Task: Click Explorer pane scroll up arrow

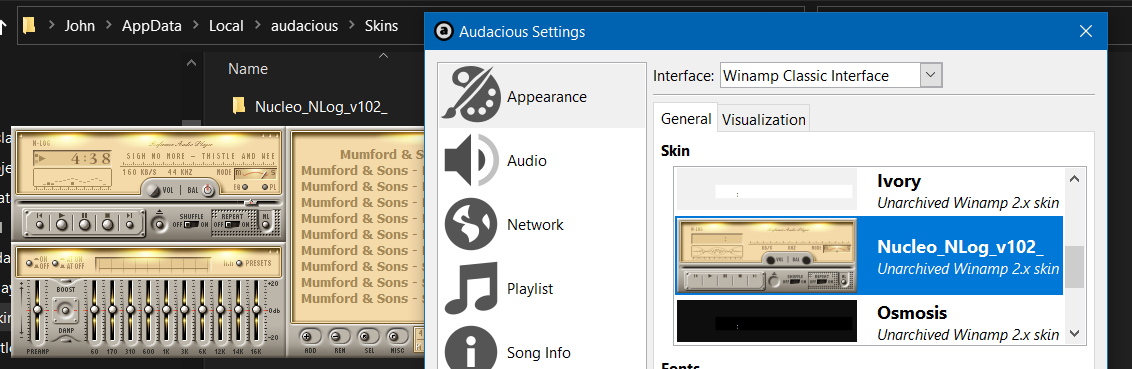Action: coord(191,63)
